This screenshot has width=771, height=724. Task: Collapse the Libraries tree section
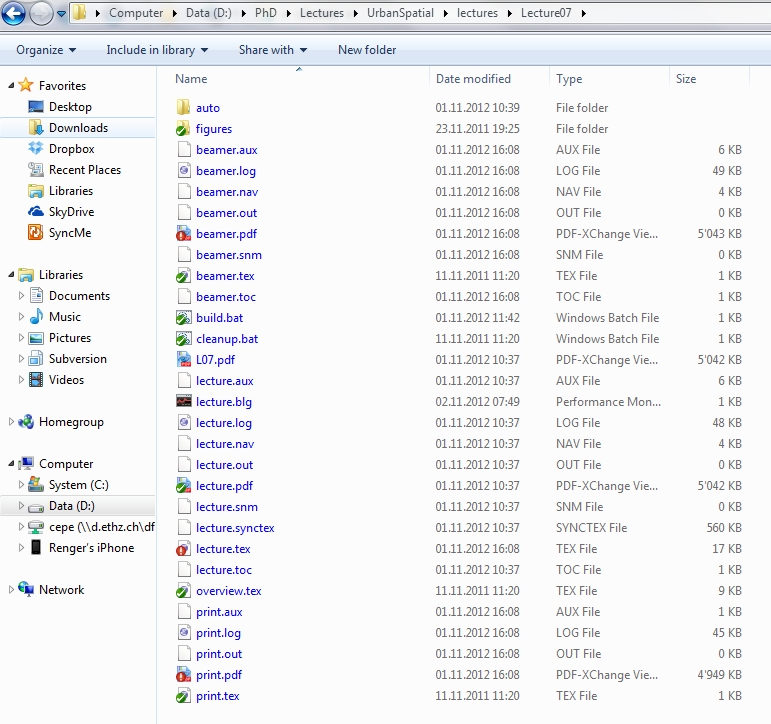[x=11, y=274]
